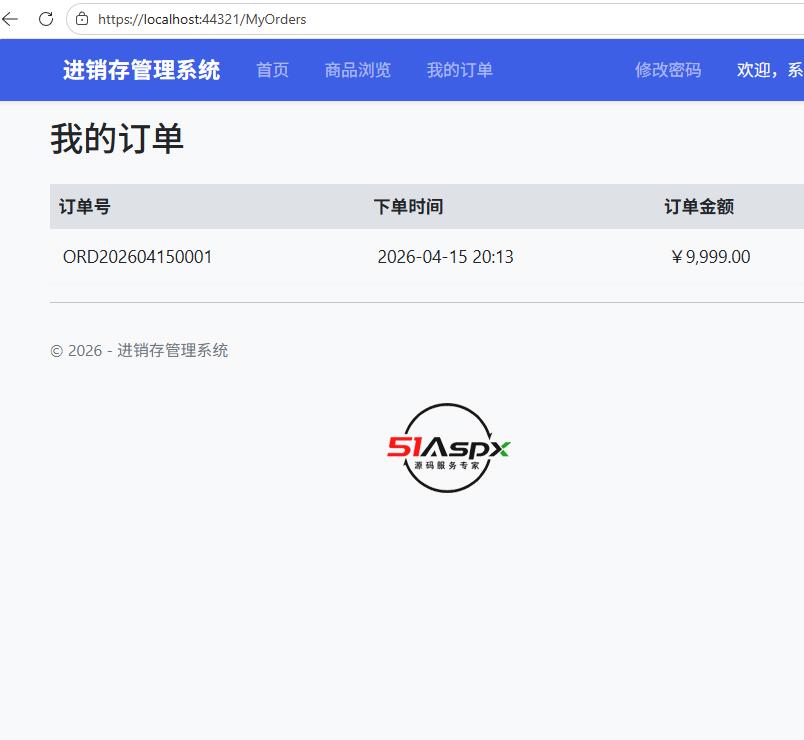Select order number ORD202604150001

point(137,256)
